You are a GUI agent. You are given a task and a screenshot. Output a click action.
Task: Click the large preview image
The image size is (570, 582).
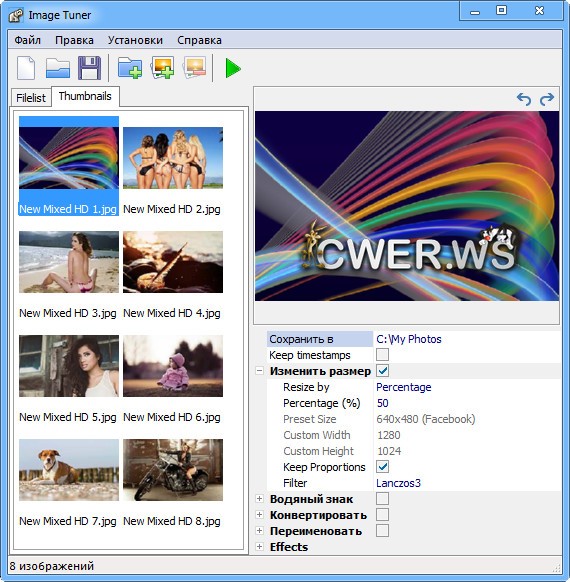(407, 206)
